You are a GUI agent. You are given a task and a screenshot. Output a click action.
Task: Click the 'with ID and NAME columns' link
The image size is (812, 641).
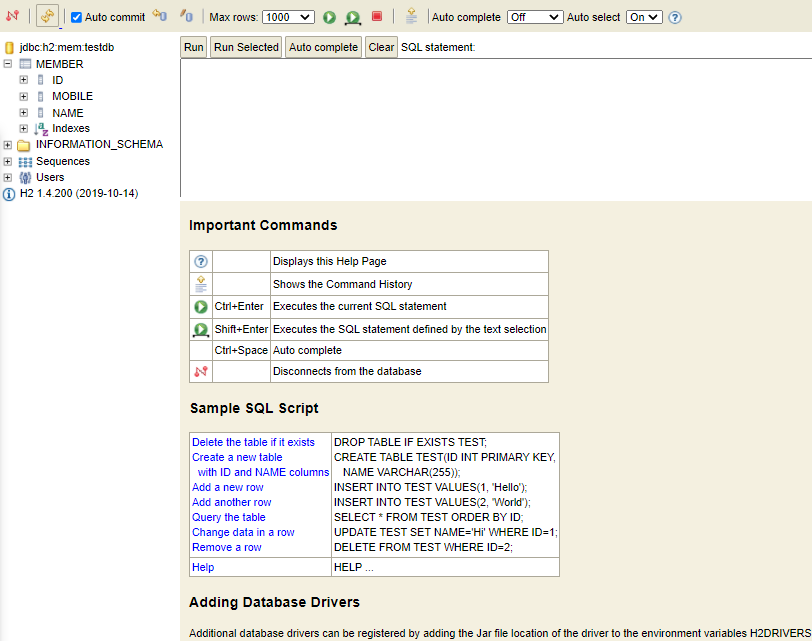263,472
